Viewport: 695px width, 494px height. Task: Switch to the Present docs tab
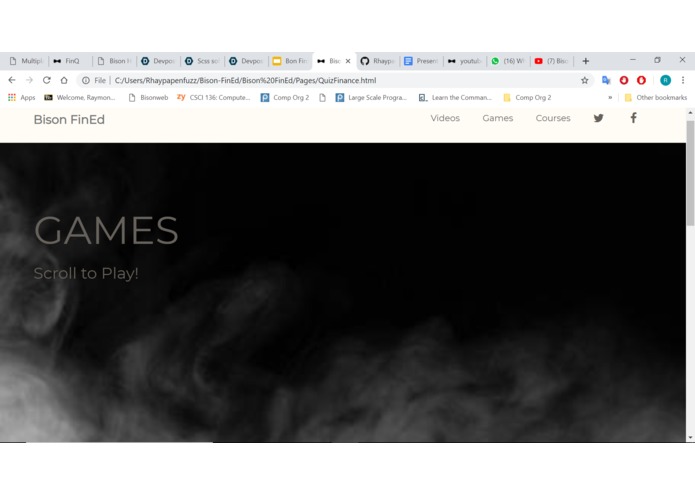pyautogui.click(x=422, y=61)
